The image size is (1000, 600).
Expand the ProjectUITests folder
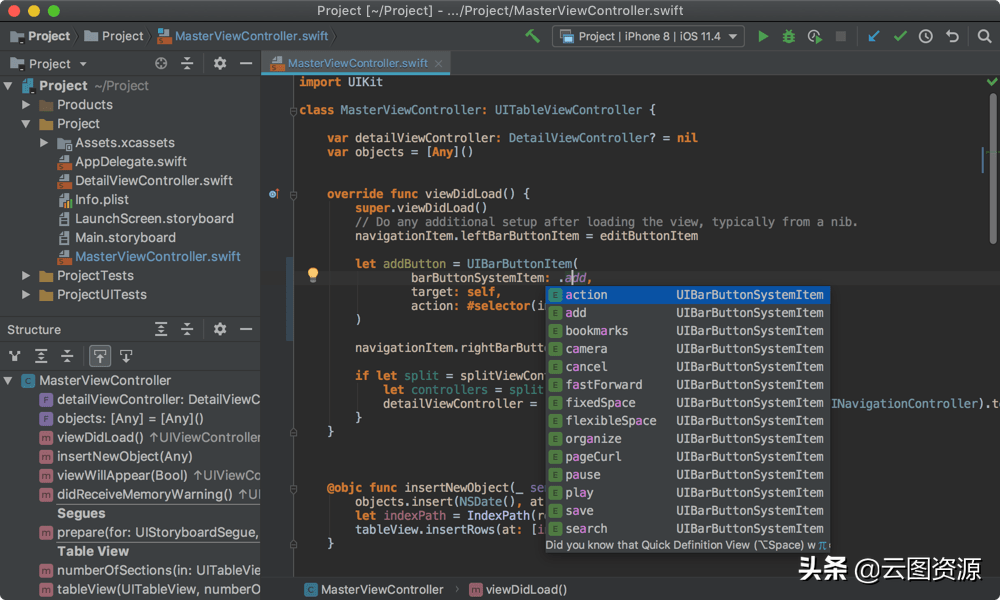click(x=26, y=295)
